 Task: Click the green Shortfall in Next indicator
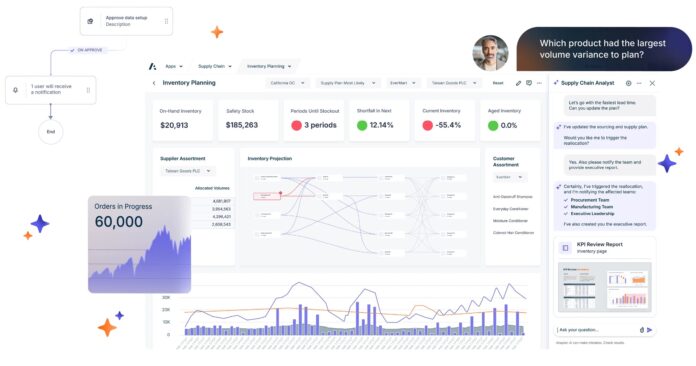pos(362,126)
